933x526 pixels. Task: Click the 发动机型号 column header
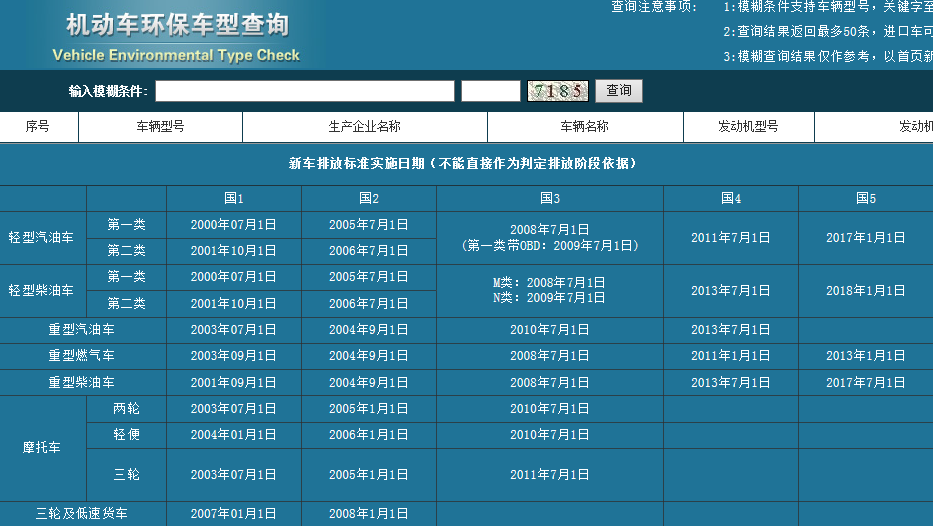[749, 126]
